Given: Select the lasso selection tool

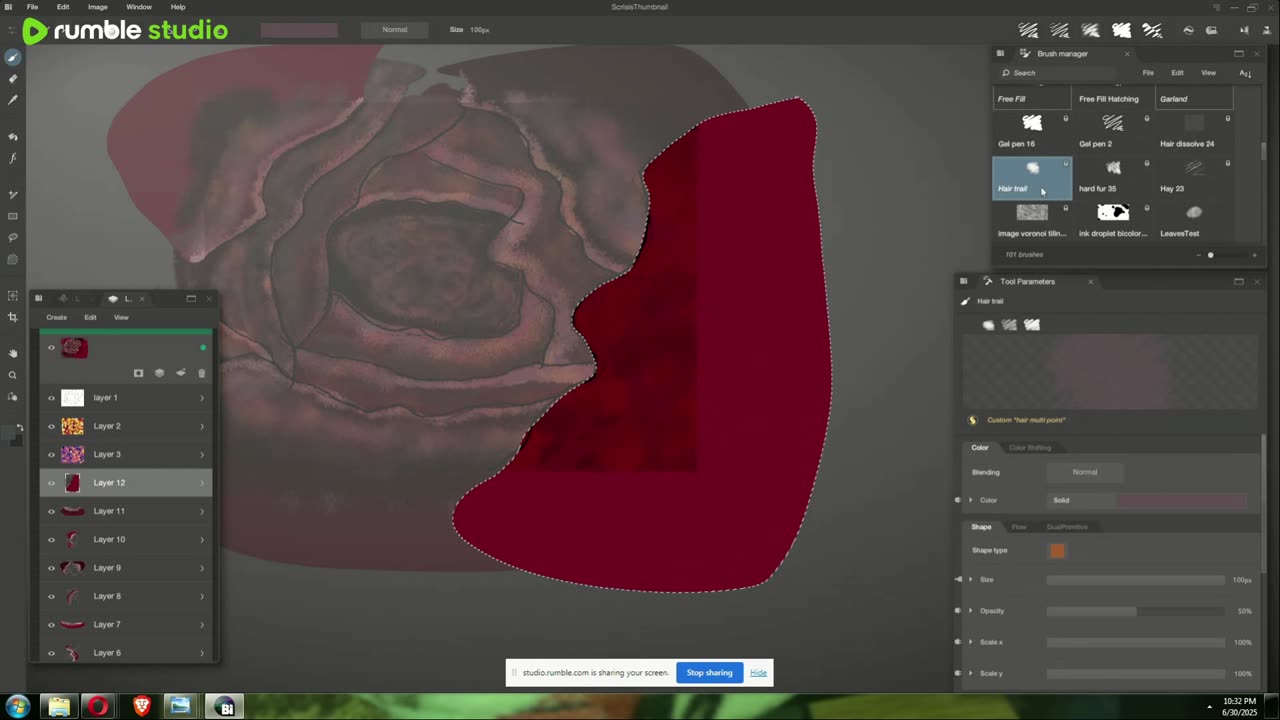Looking at the screenshot, I should pyautogui.click(x=13, y=238).
